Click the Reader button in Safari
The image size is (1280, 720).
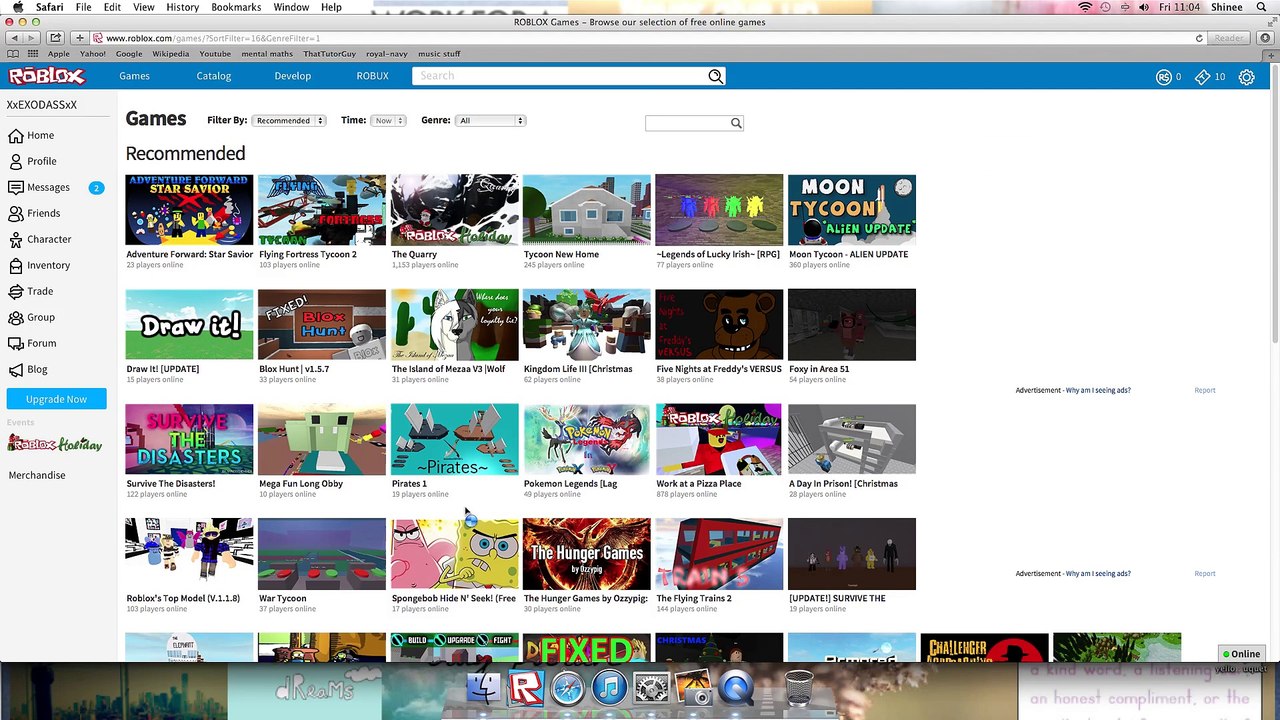1229,38
